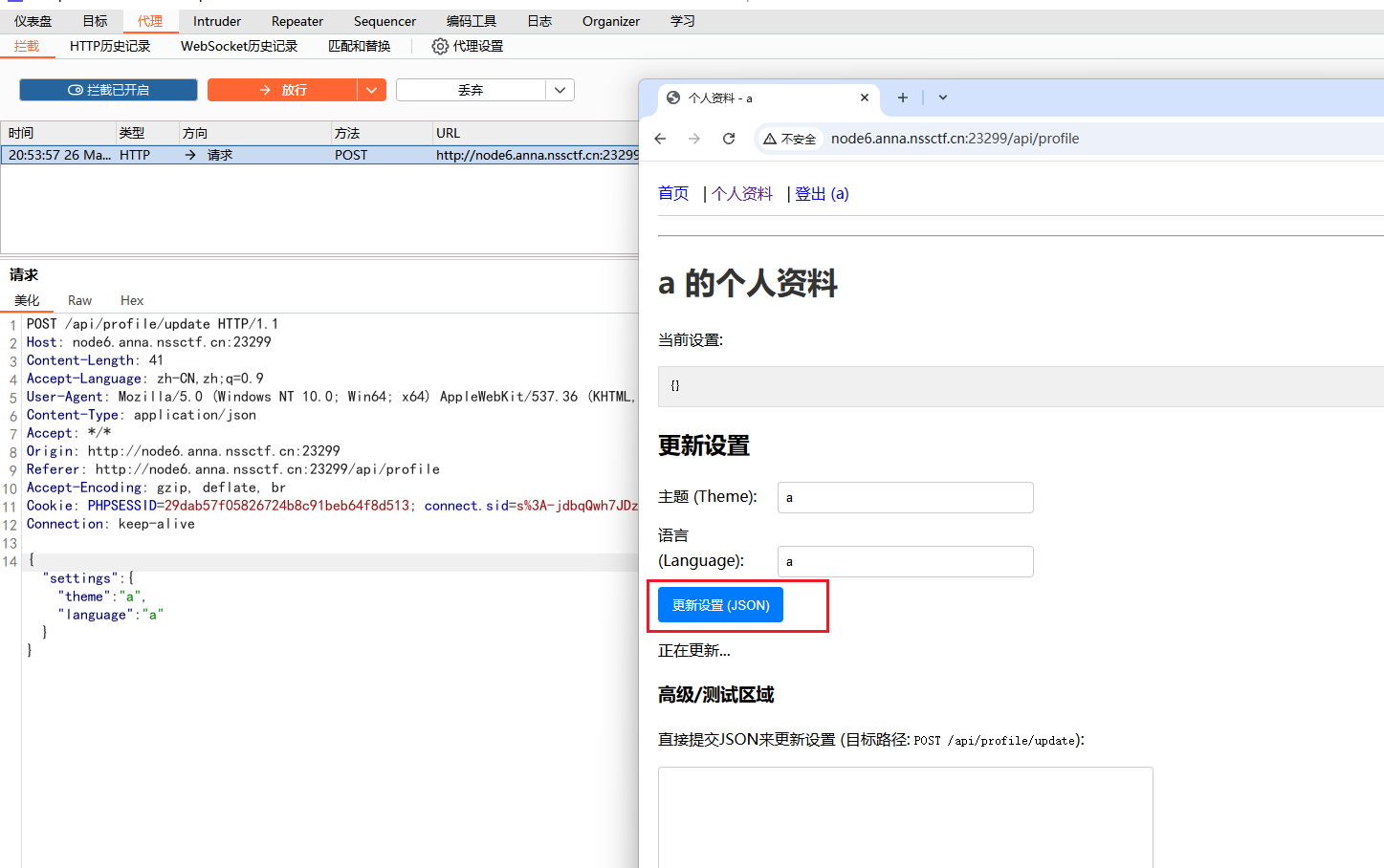Click the POST /api/profile/update request line
Screen dimensions: 1384x868
(x=152, y=324)
